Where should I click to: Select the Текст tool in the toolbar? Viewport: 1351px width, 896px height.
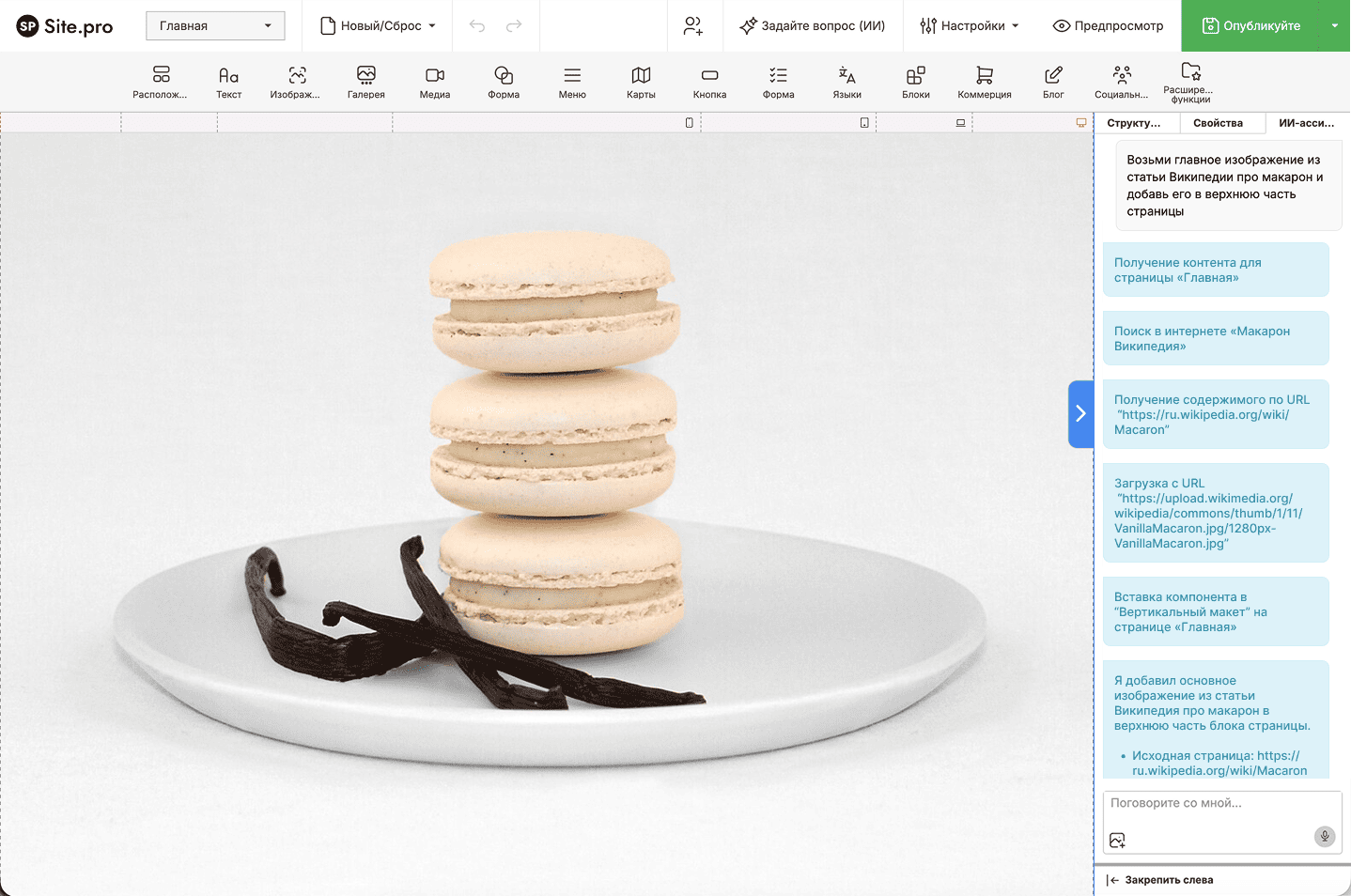pyautogui.click(x=228, y=82)
